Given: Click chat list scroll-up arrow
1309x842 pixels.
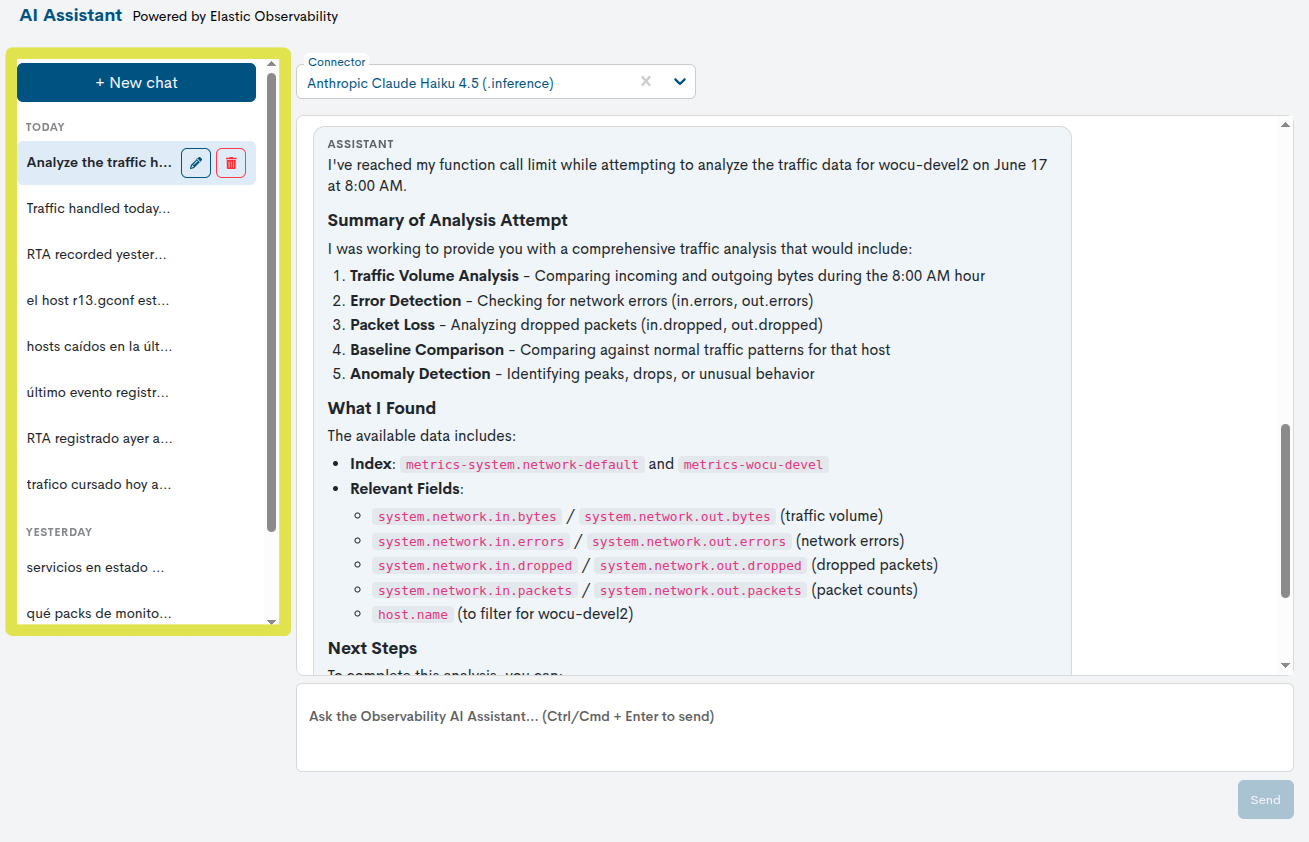Looking at the screenshot, I should tap(271, 65).
